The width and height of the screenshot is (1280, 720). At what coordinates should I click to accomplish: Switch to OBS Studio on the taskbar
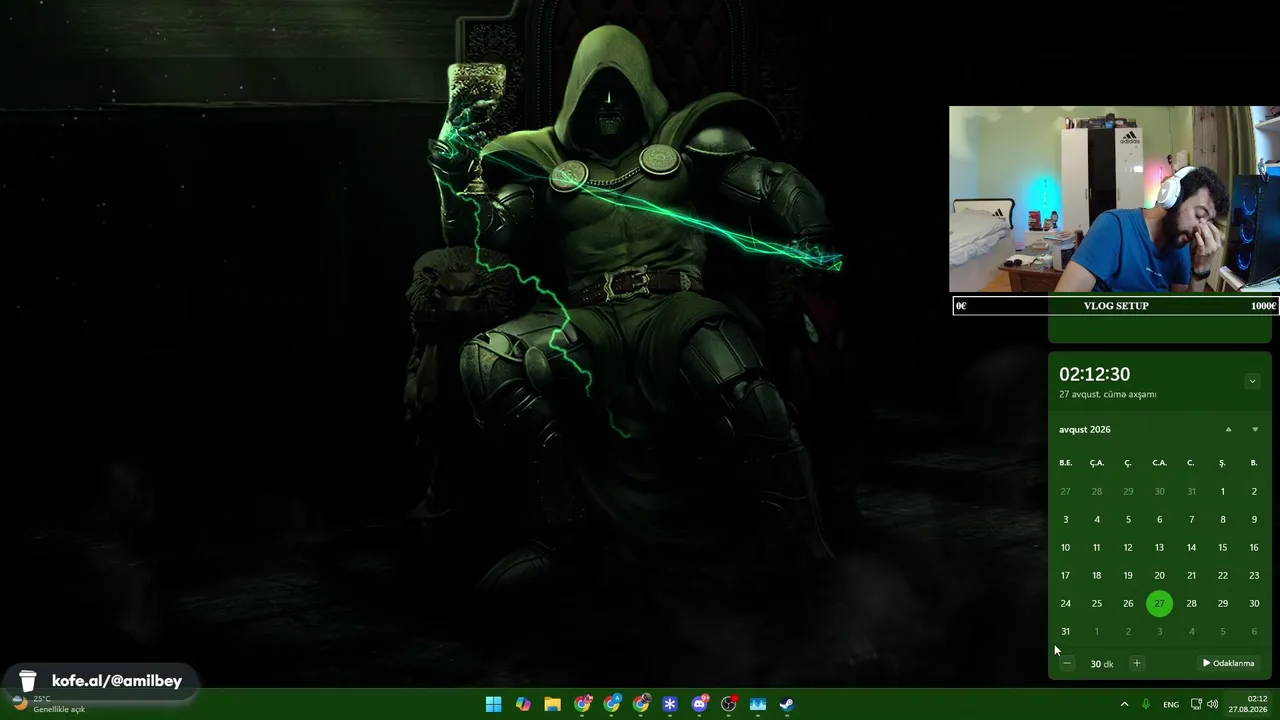coord(729,704)
